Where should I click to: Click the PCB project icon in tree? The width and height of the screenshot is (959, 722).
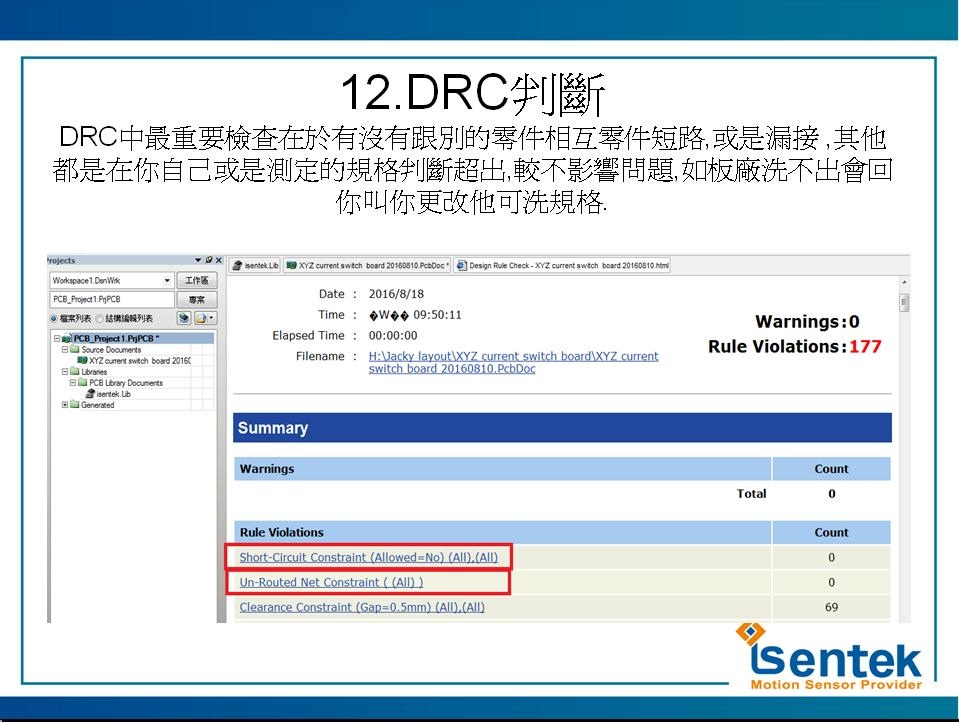tap(67, 338)
